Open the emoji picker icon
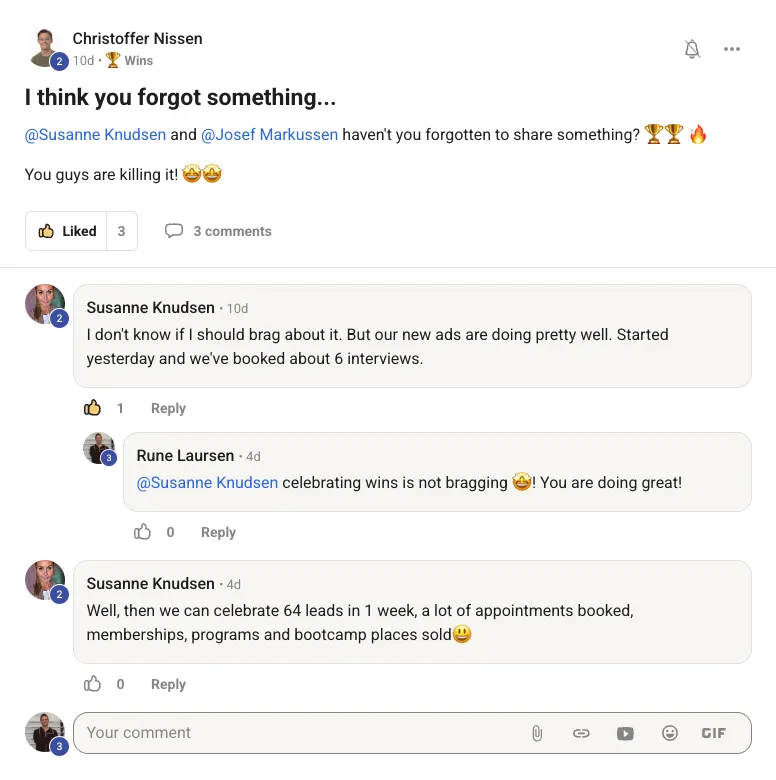 [x=670, y=733]
